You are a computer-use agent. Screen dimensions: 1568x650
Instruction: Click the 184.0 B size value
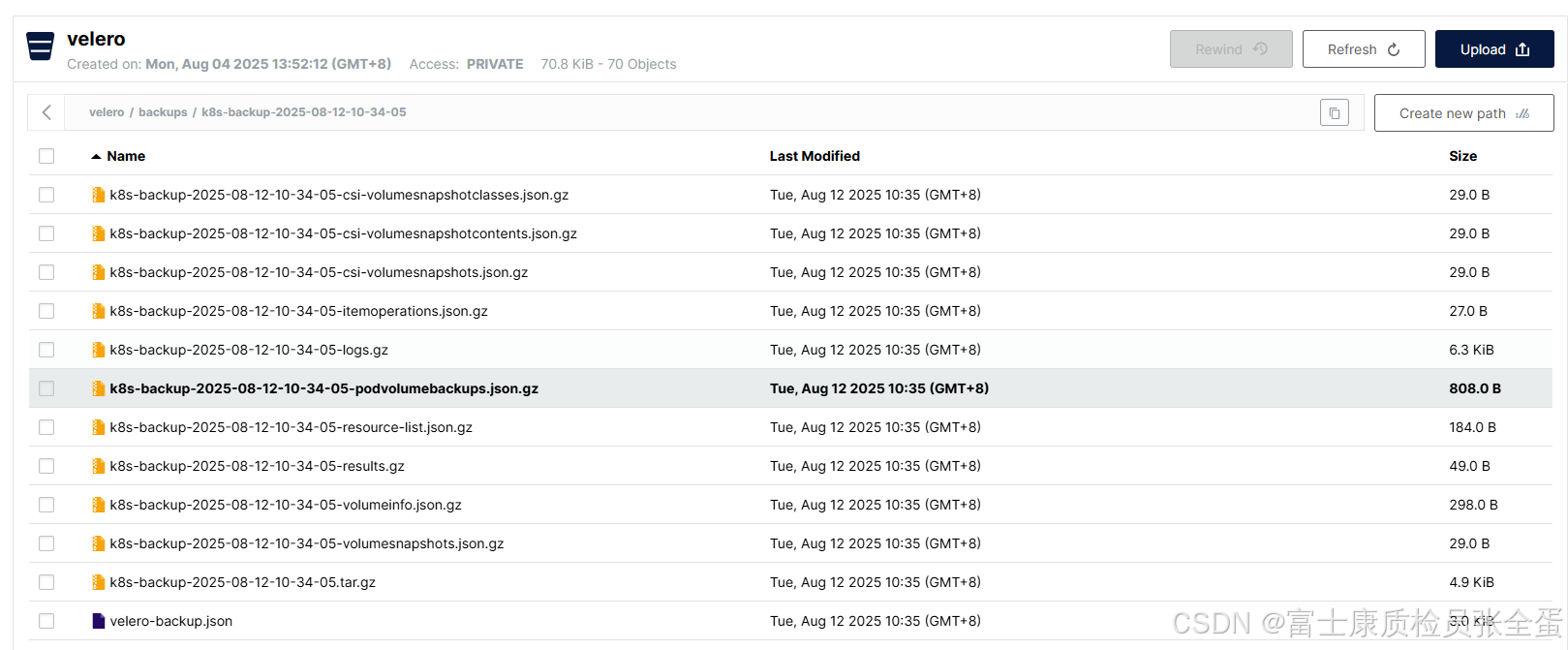coord(1472,427)
